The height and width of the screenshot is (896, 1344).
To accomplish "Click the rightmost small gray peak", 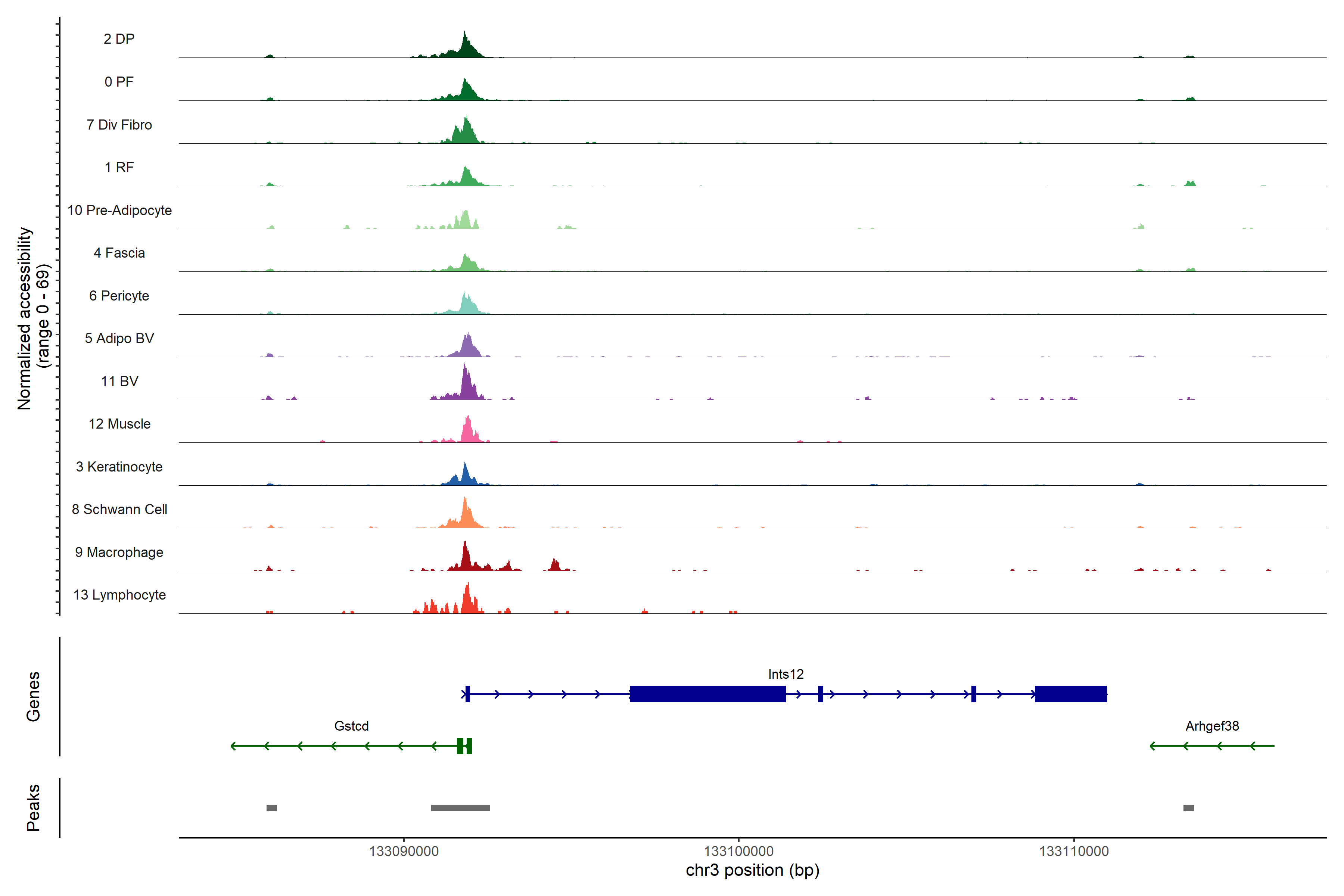I will click(x=1189, y=808).
